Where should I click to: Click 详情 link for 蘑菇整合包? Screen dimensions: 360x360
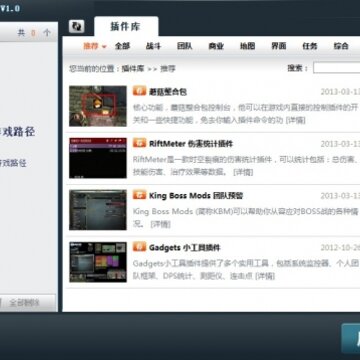[296, 120]
